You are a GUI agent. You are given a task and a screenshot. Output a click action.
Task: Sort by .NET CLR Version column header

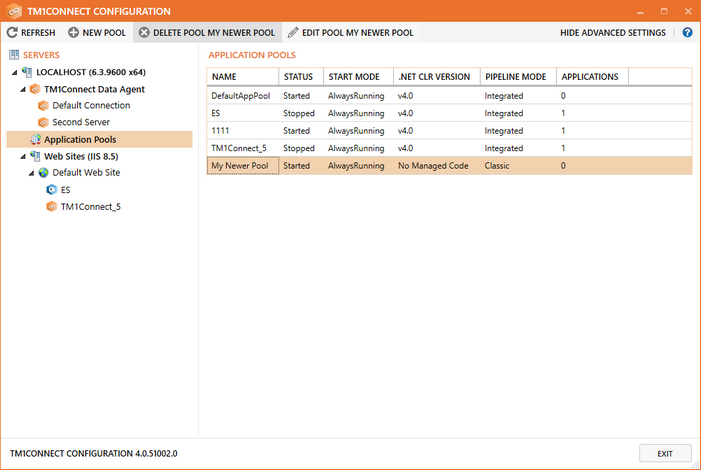437,77
